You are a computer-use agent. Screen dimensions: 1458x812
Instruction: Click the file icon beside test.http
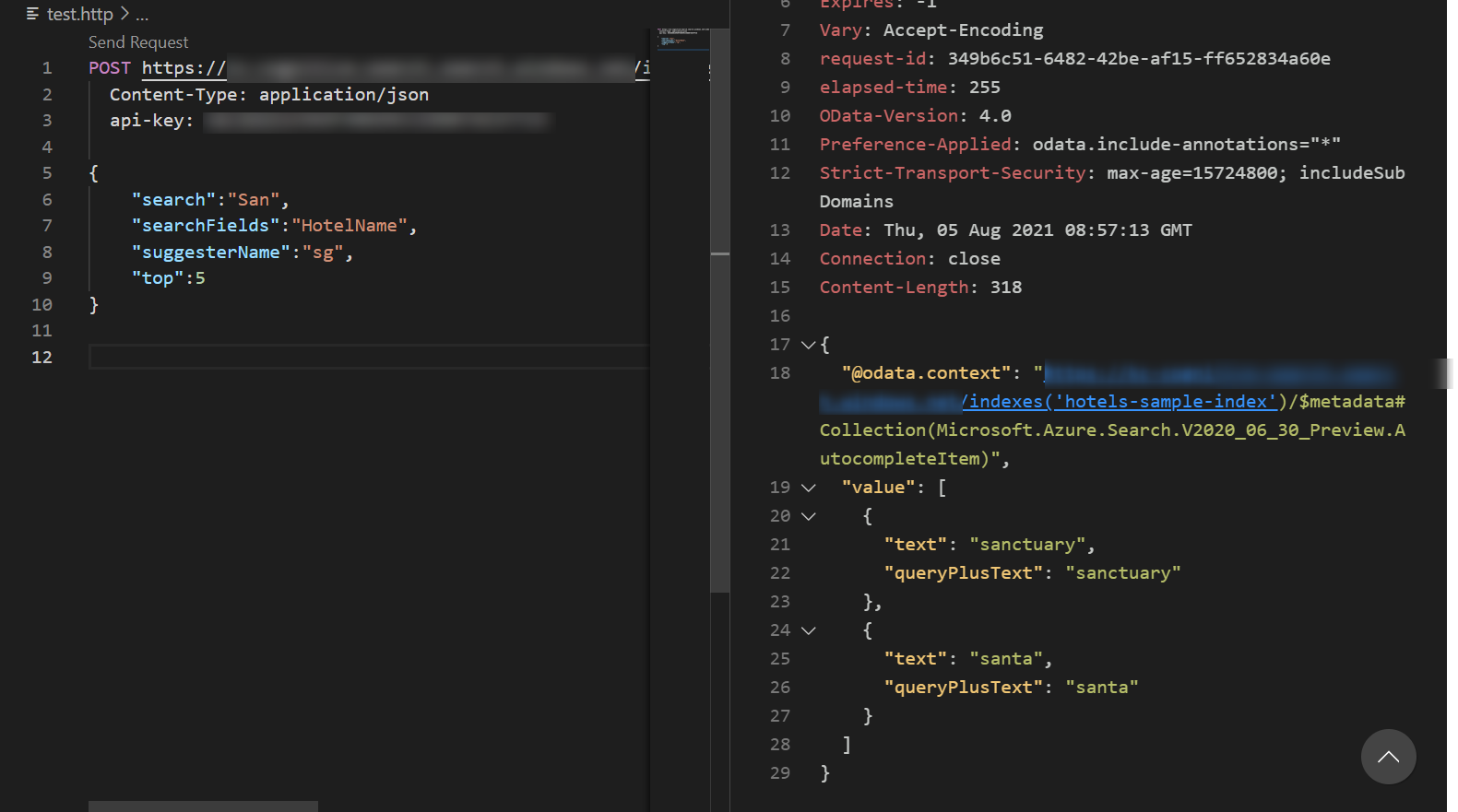[33, 14]
